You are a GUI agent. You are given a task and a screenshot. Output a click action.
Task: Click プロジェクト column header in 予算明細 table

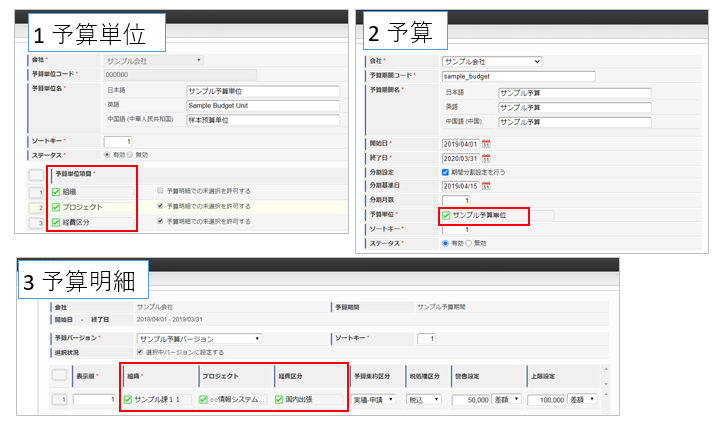pyautogui.click(x=236, y=376)
